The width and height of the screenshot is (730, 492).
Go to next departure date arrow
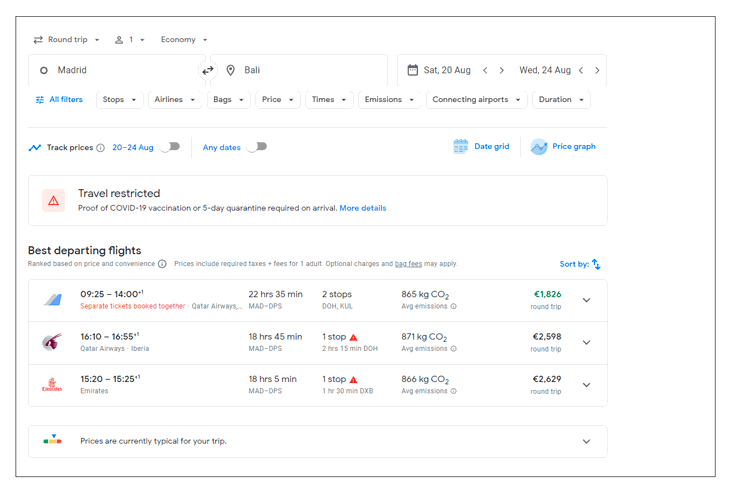tap(502, 70)
